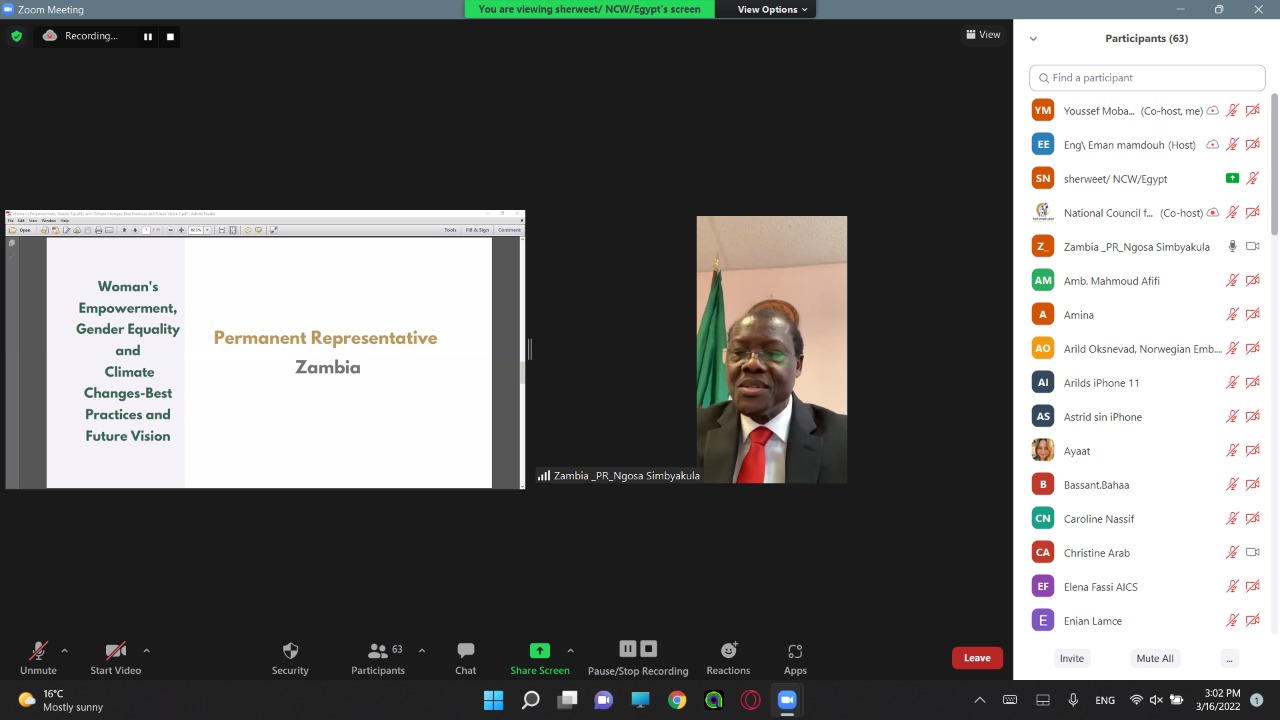This screenshot has height=720, width=1280.
Task: Open the Reactions menu
Action: click(x=728, y=657)
